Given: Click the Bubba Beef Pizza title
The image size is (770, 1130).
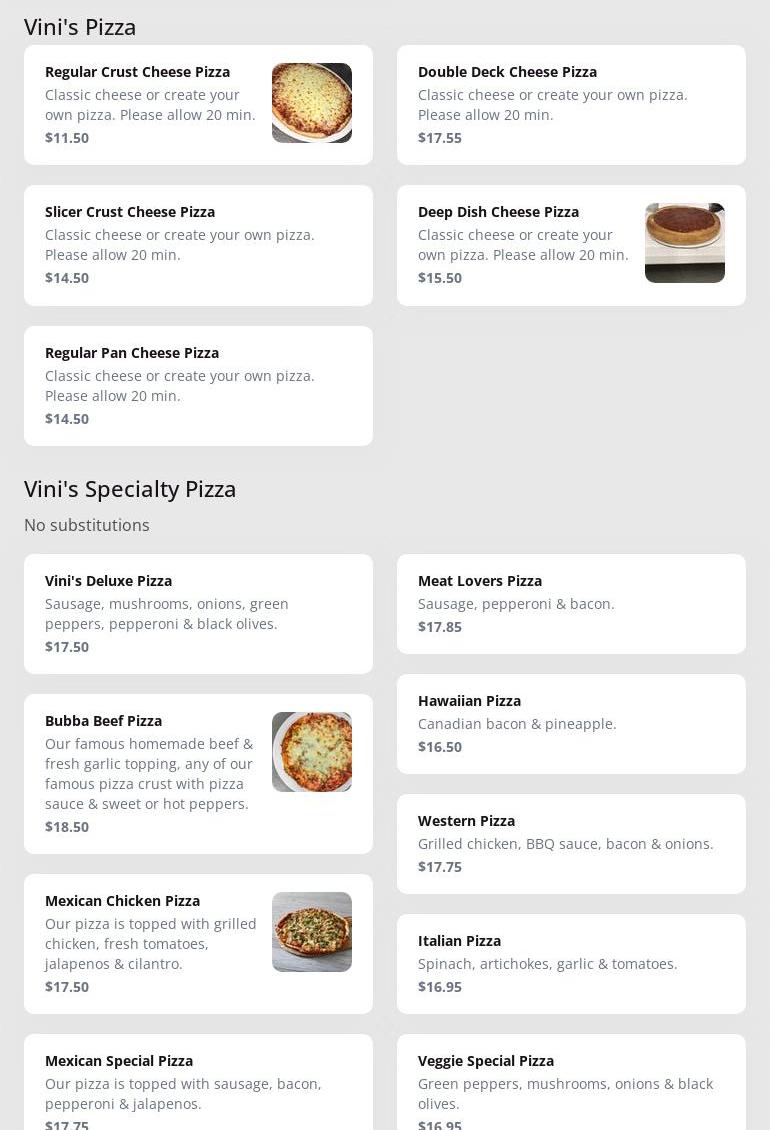Looking at the screenshot, I should coord(103,721).
